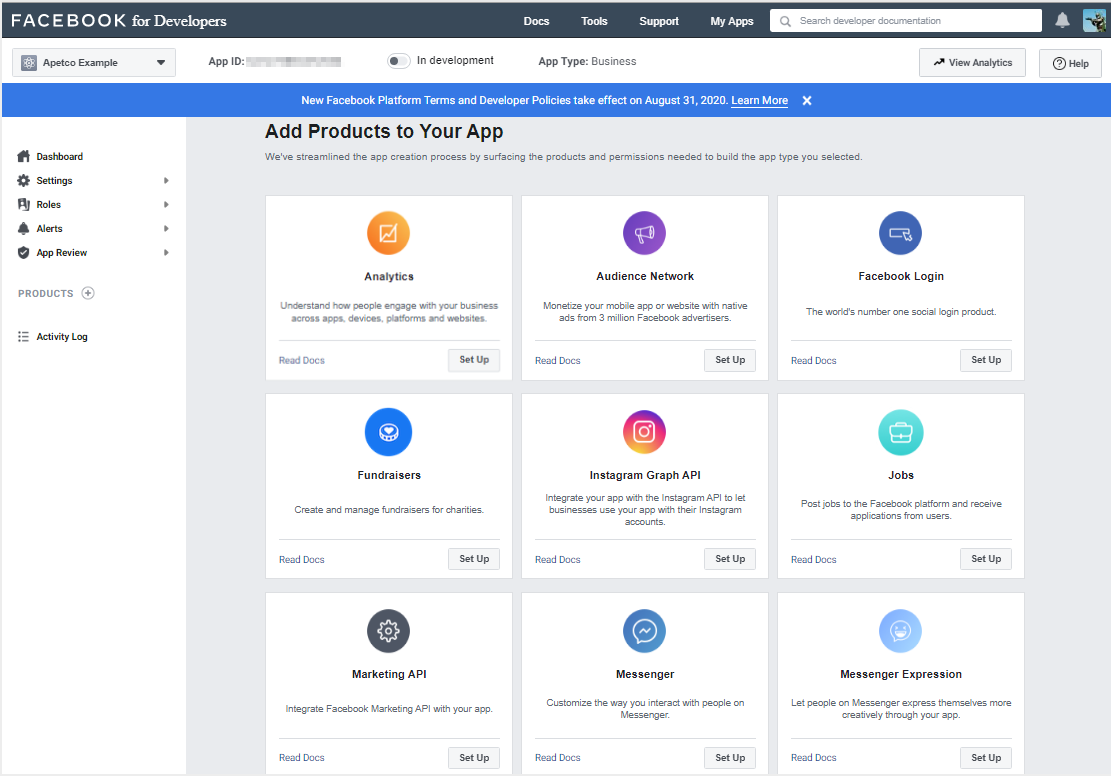Viewport: 1111px width, 776px height.
Task: Read Docs for Marketing API
Action: tap(301, 758)
